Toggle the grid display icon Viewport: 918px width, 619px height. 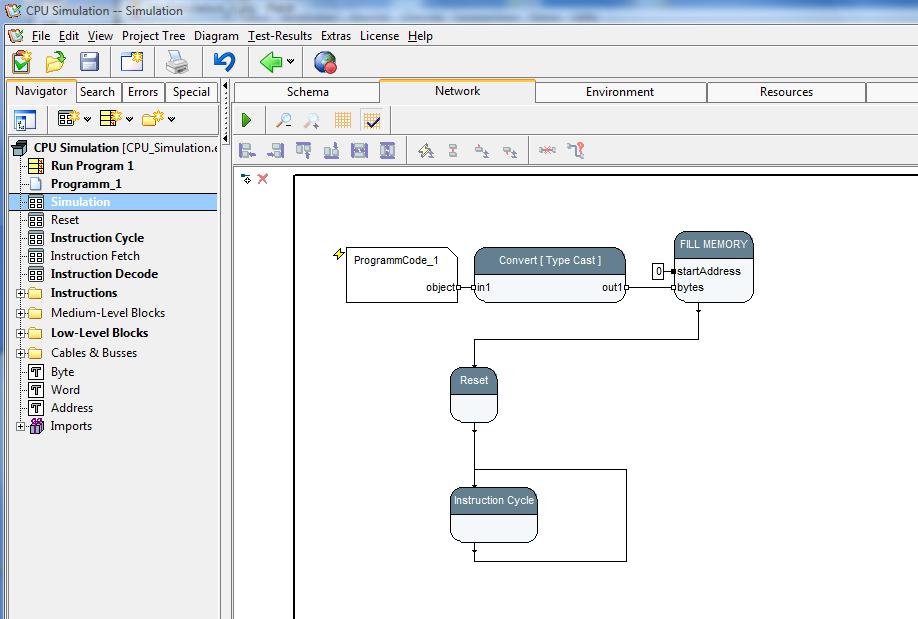(x=342, y=120)
